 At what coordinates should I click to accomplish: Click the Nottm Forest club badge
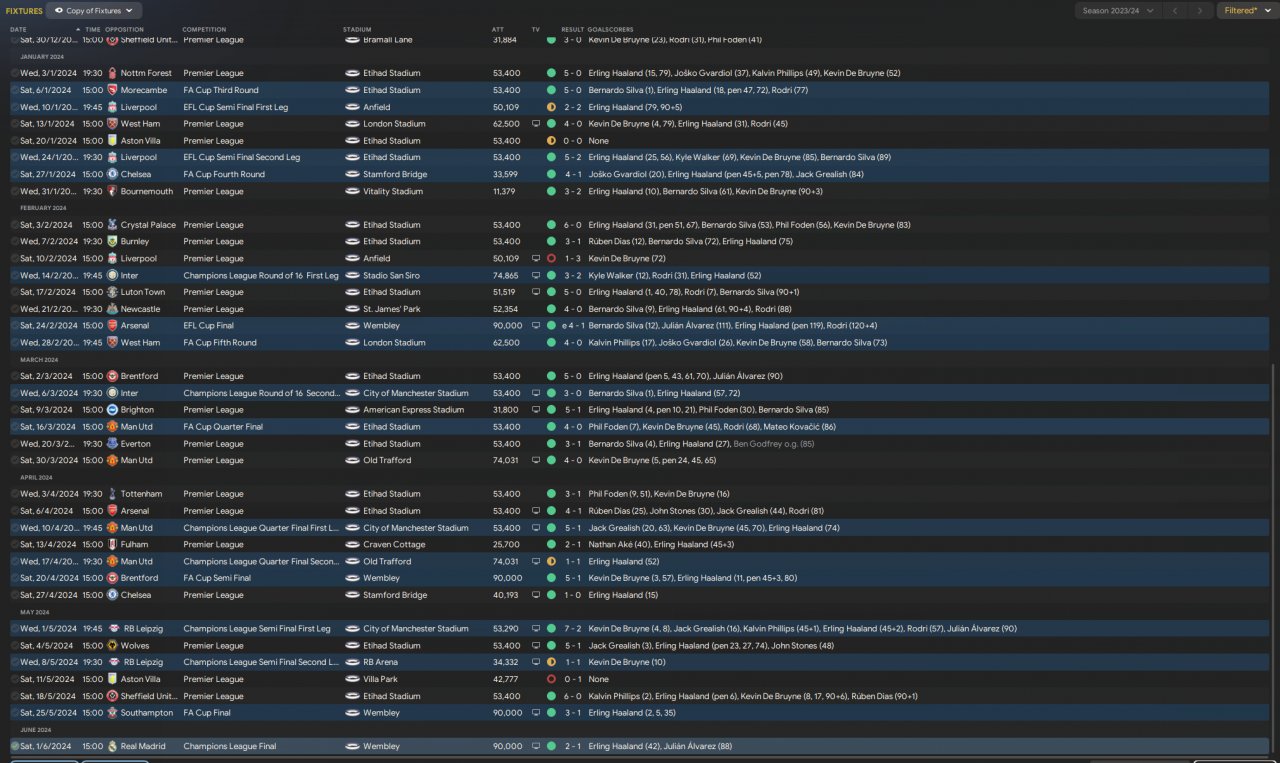[x=112, y=73]
